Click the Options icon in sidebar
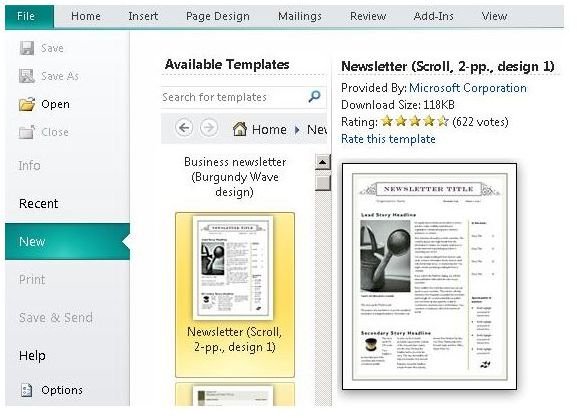The image size is (577, 418). 26,390
